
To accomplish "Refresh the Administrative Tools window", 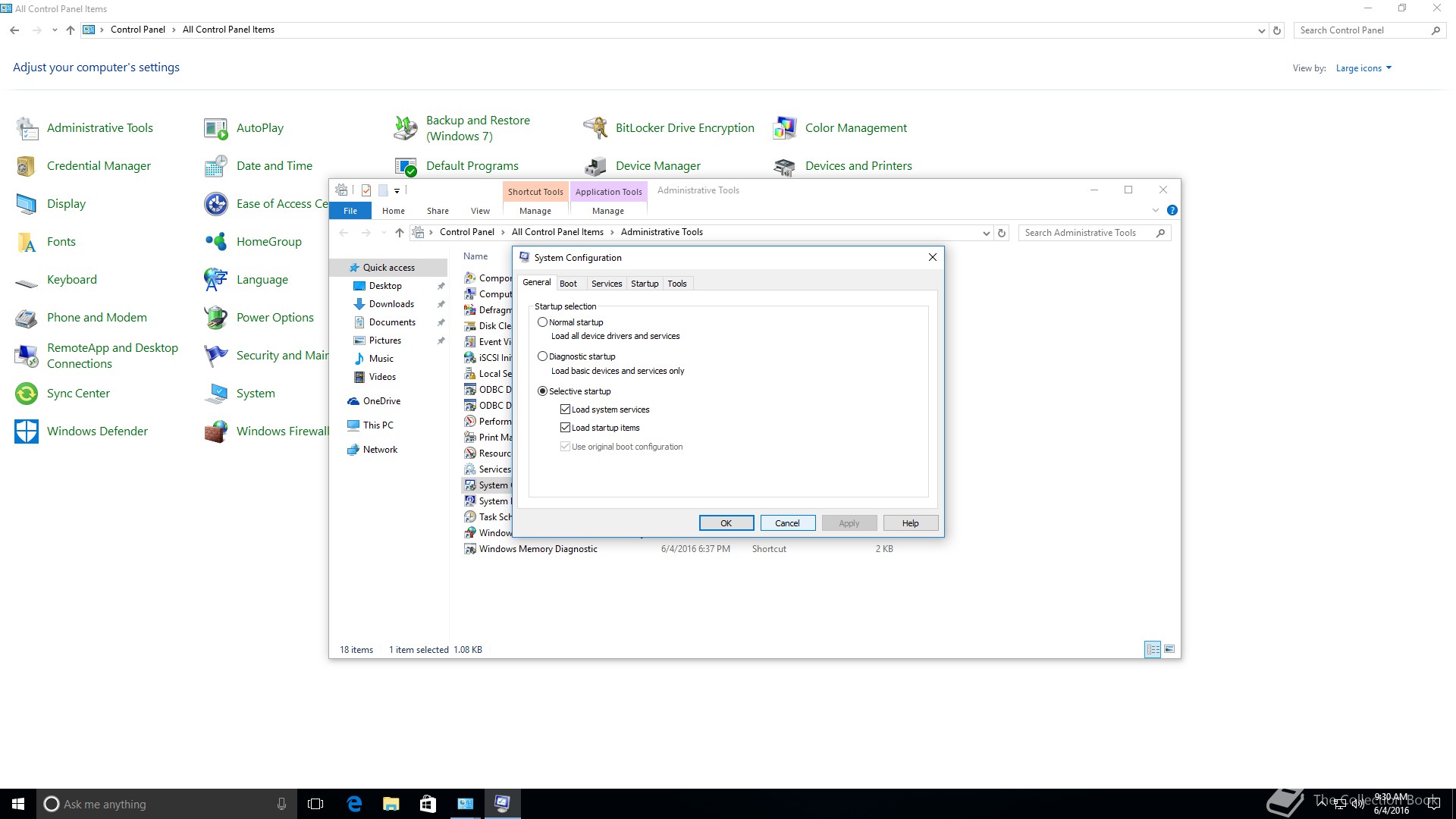I will 1002,233.
